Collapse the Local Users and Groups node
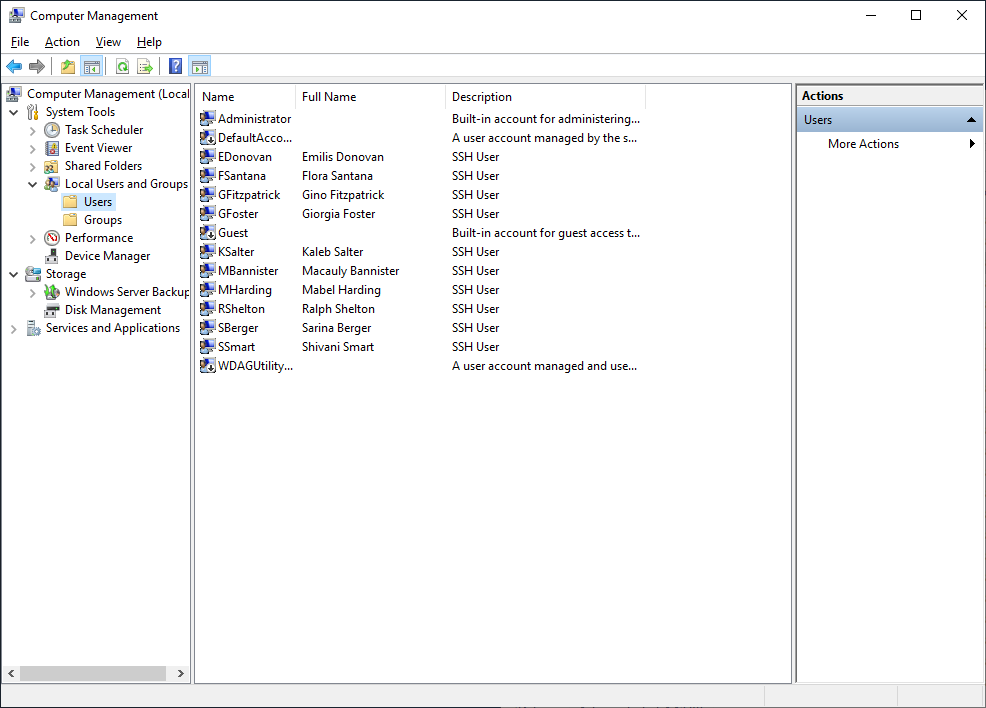 pyautogui.click(x=33, y=185)
